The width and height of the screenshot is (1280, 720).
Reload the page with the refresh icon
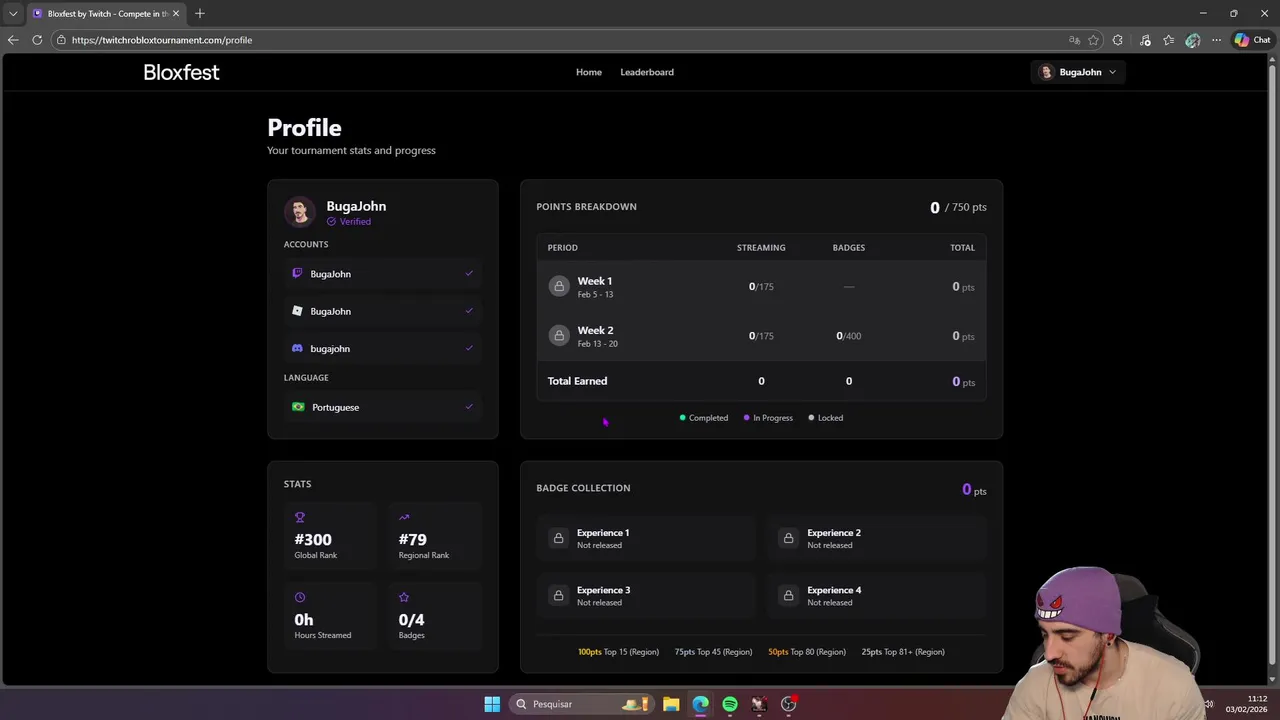37,40
